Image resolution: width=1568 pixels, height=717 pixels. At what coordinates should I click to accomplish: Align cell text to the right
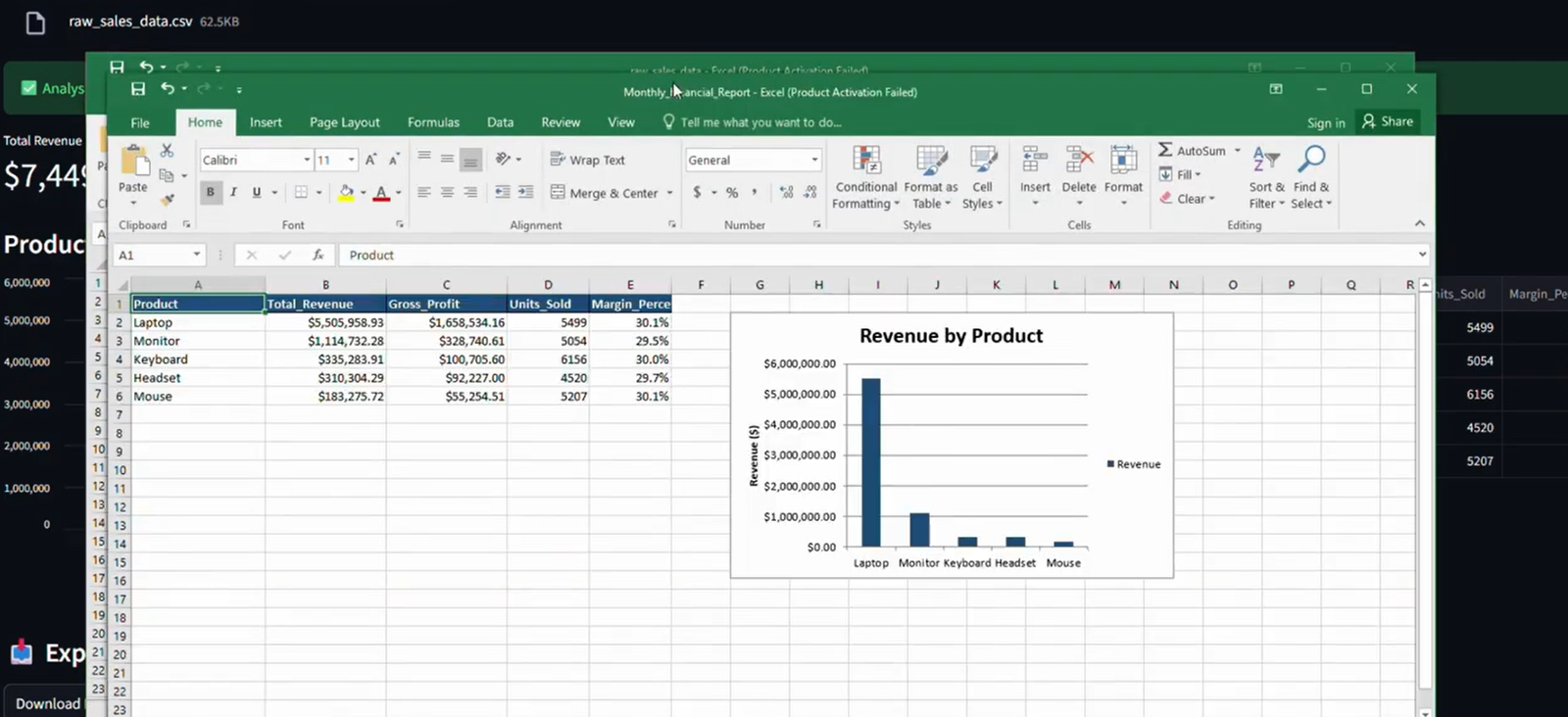[470, 193]
